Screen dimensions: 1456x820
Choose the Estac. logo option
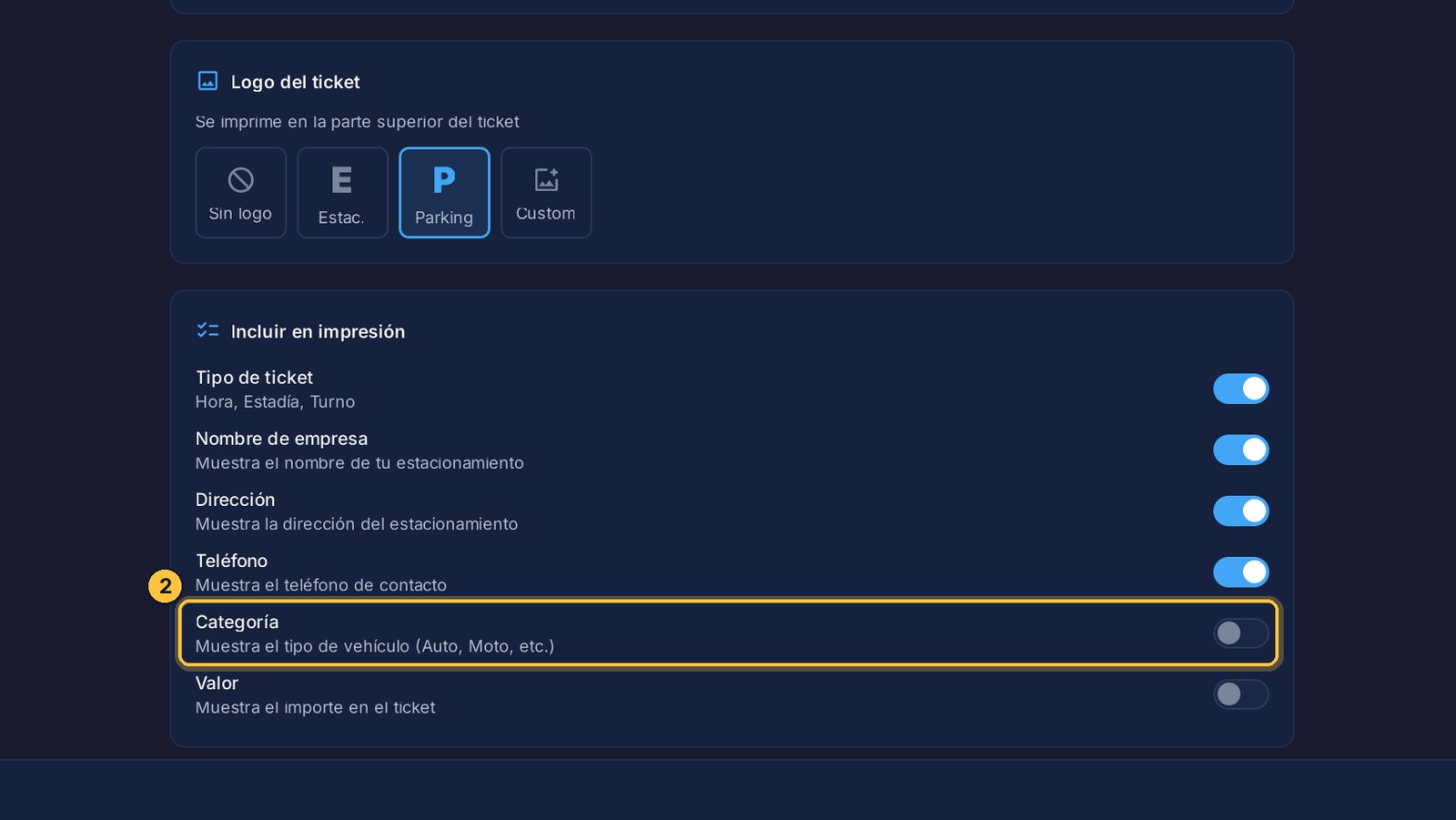(342, 193)
